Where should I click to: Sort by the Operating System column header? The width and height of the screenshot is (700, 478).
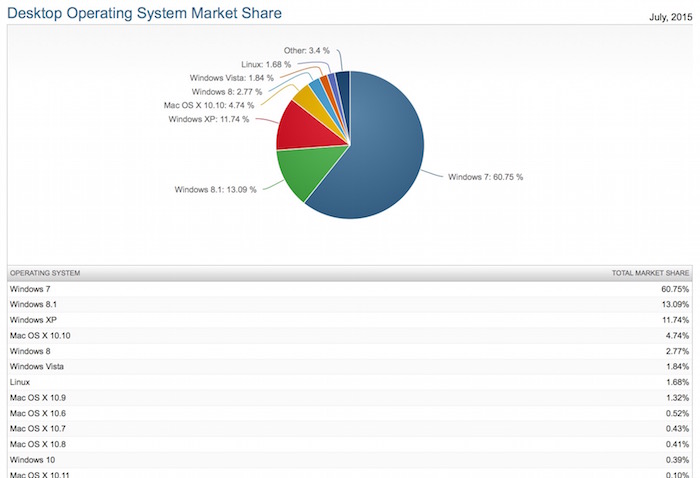coord(45,272)
